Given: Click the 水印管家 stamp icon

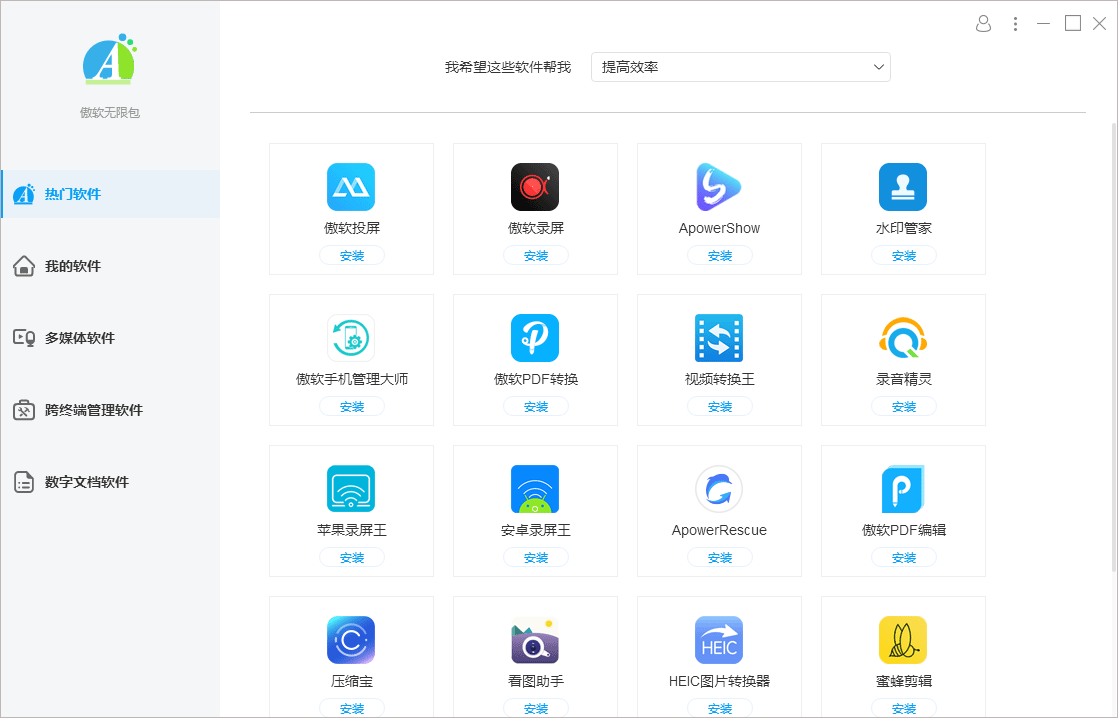Looking at the screenshot, I should pyautogui.click(x=903, y=187).
